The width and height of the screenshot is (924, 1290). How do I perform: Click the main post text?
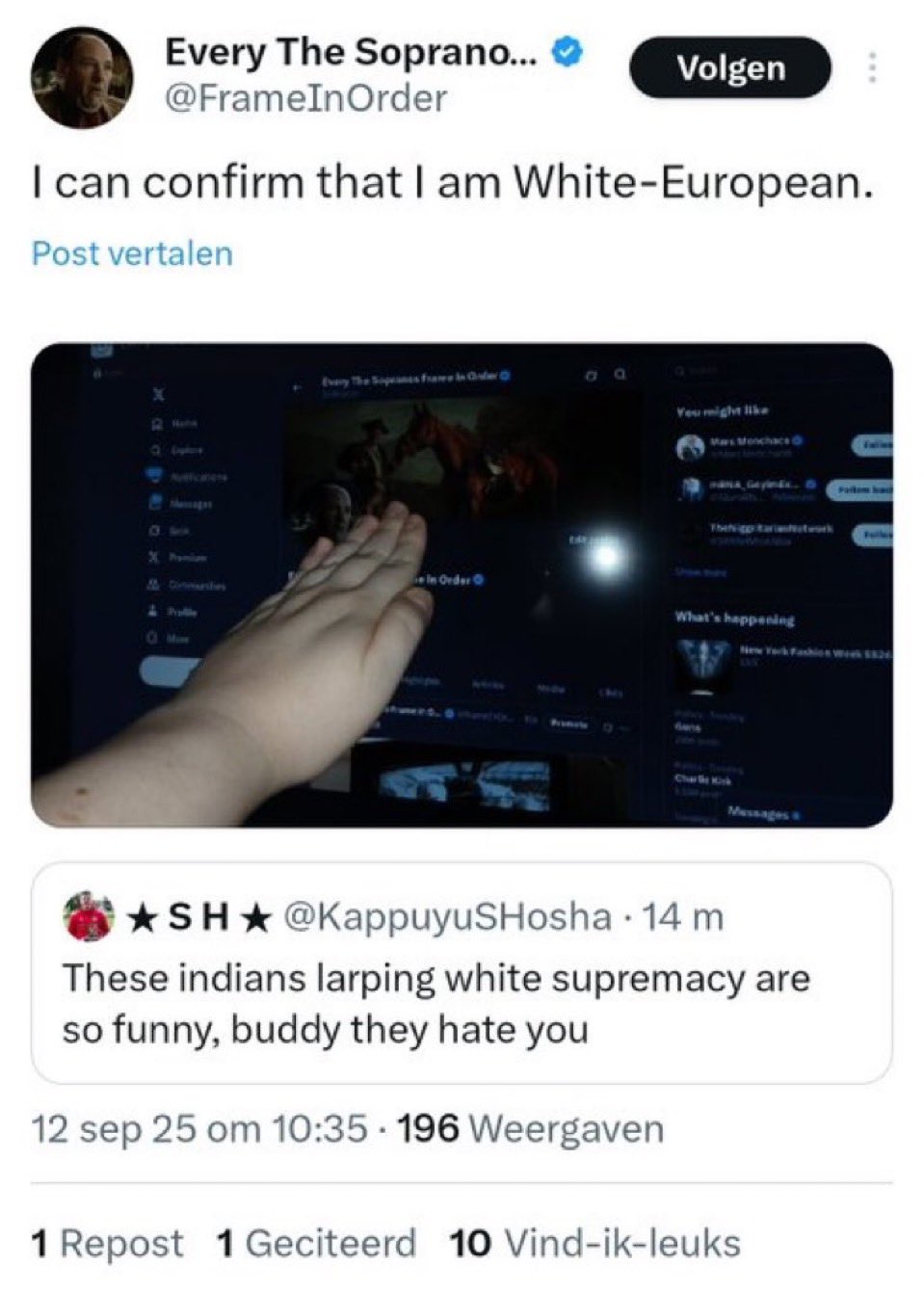(x=453, y=182)
